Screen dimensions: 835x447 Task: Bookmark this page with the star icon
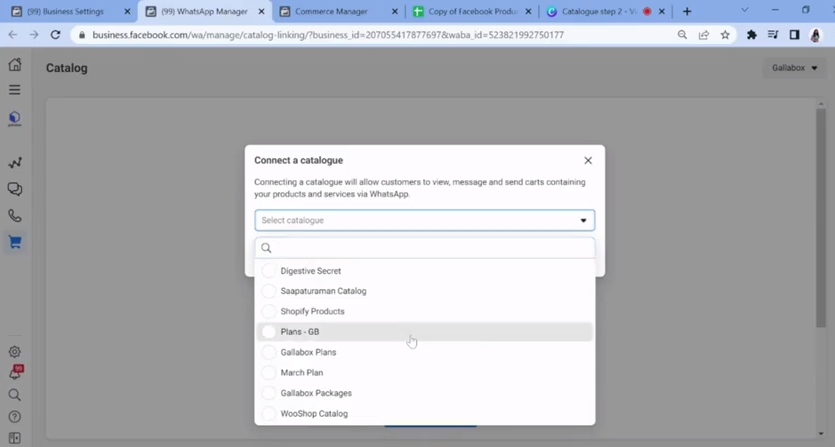pyautogui.click(x=725, y=35)
